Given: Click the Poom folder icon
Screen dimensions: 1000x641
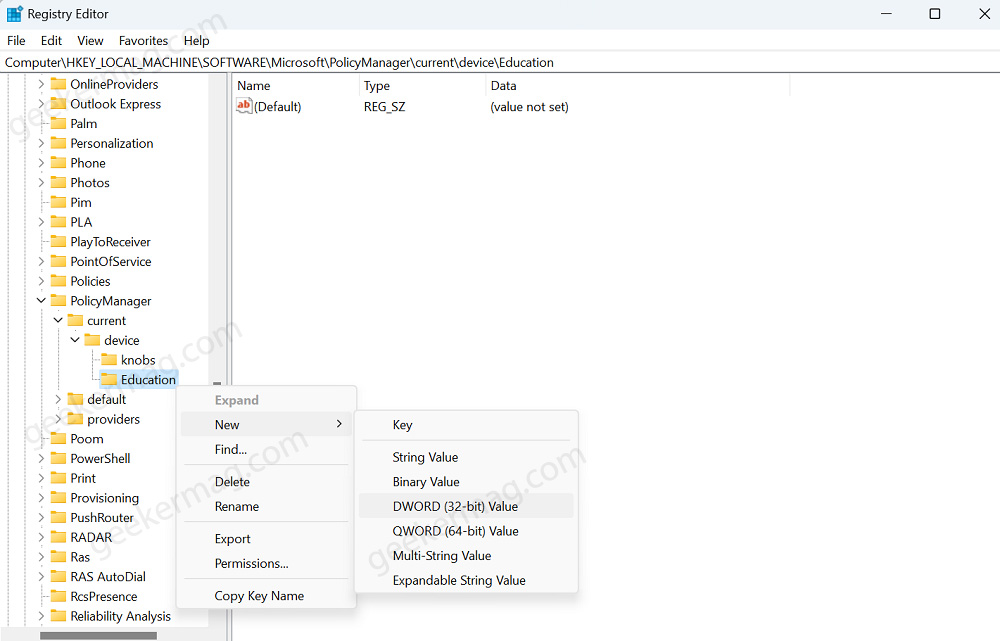Looking at the screenshot, I should point(59,439).
